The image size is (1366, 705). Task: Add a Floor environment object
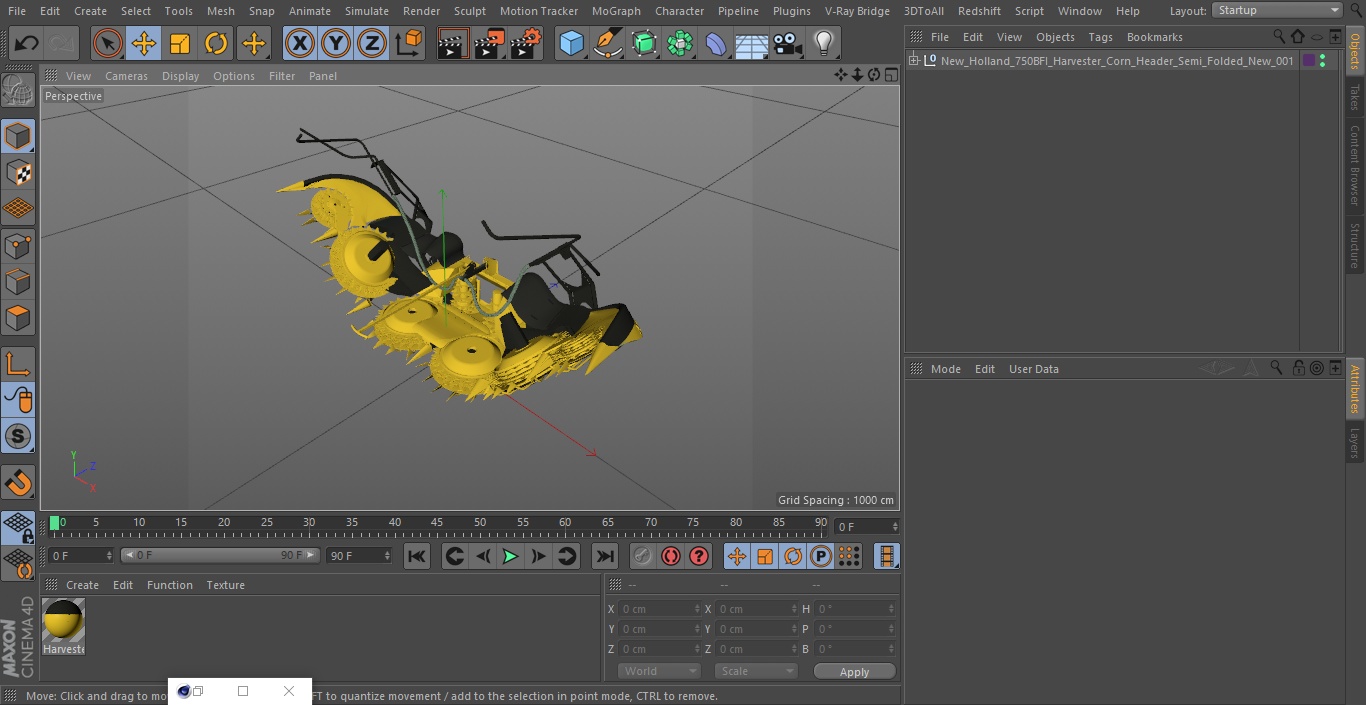tap(751, 44)
